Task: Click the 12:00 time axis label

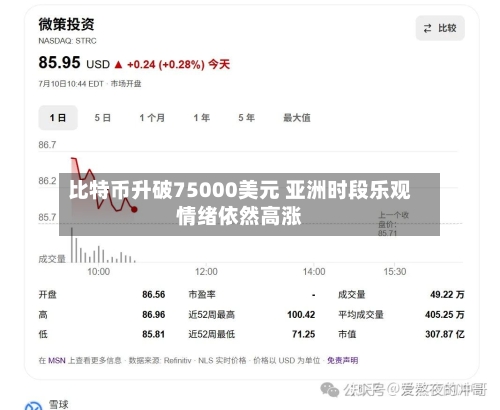Action: [x=206, y=272]
